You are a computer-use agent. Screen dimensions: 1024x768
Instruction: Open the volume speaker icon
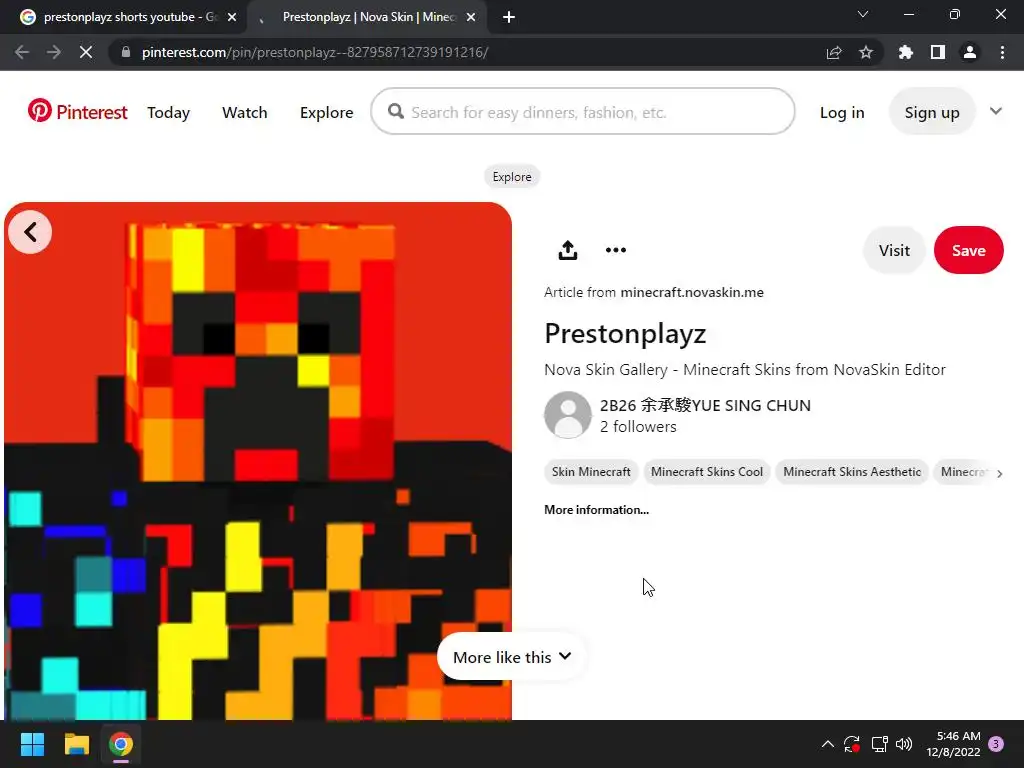904,744
